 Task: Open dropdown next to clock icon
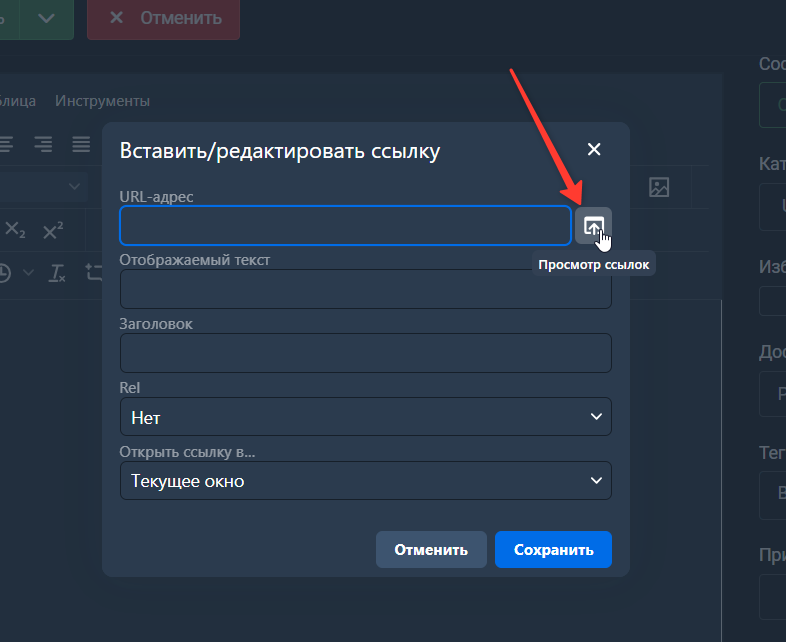point(29,273)
